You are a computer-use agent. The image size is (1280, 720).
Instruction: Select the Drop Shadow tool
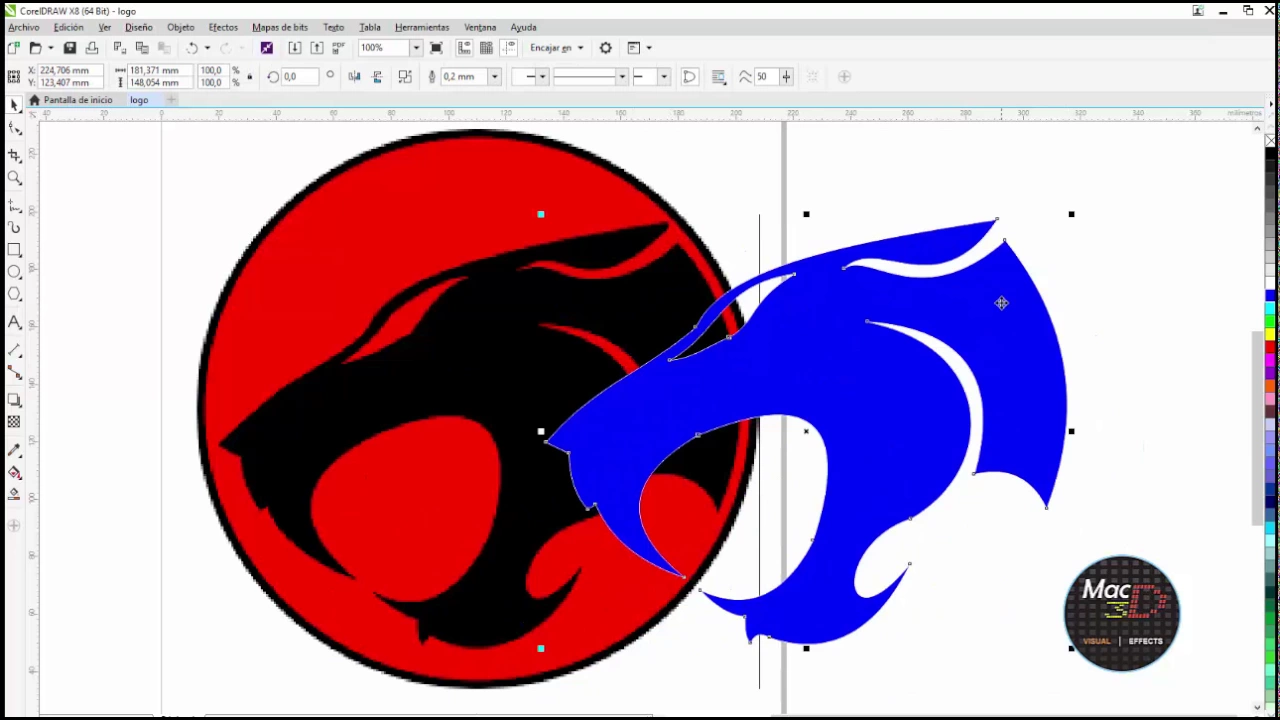14,400
